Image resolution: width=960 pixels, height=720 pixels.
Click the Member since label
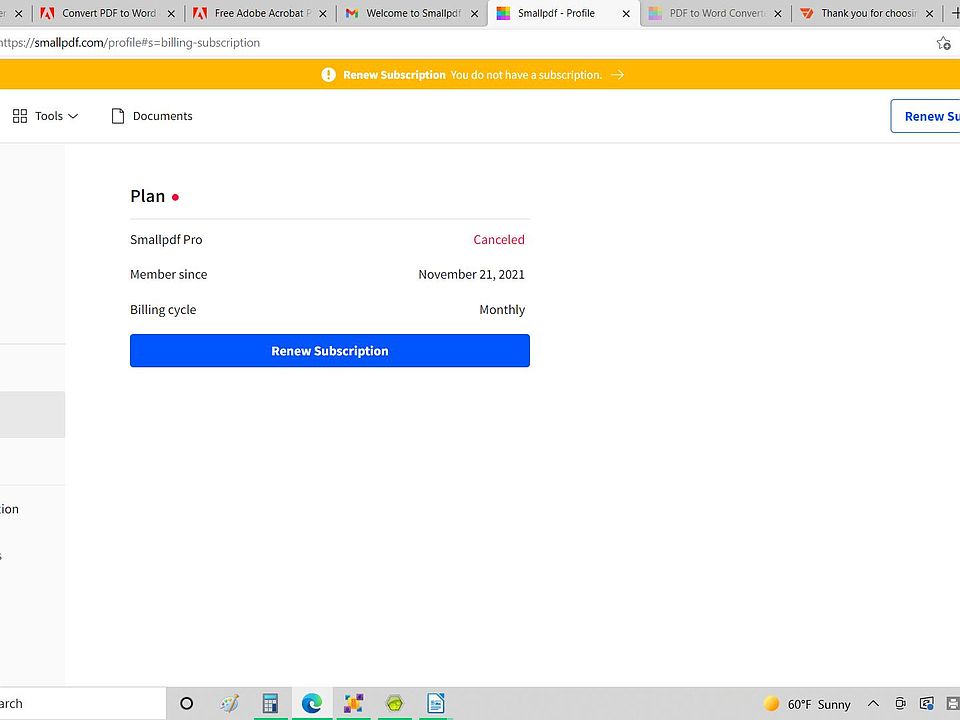168,274
